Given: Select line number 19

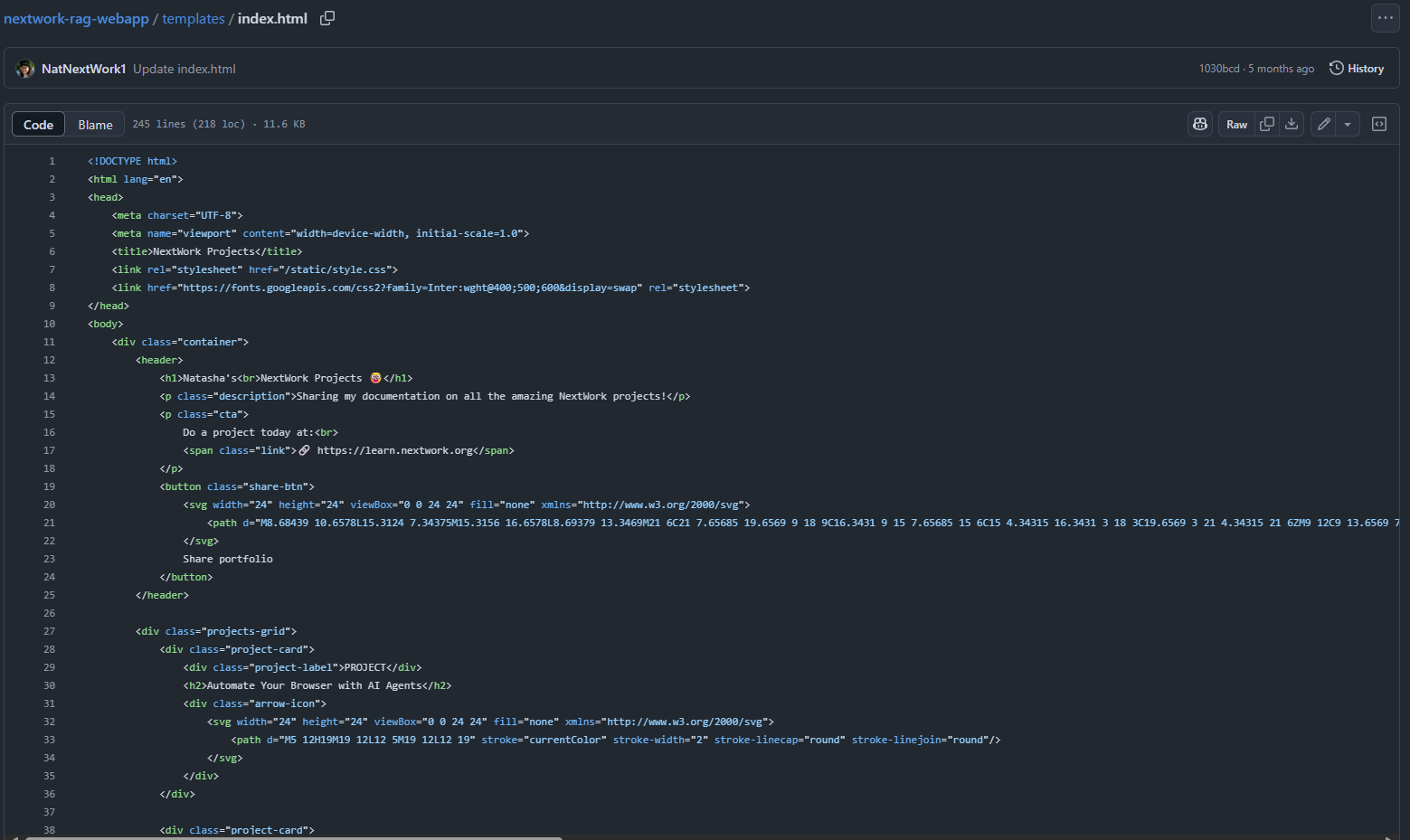Looking at the screenshot, I should coord(49,486).
